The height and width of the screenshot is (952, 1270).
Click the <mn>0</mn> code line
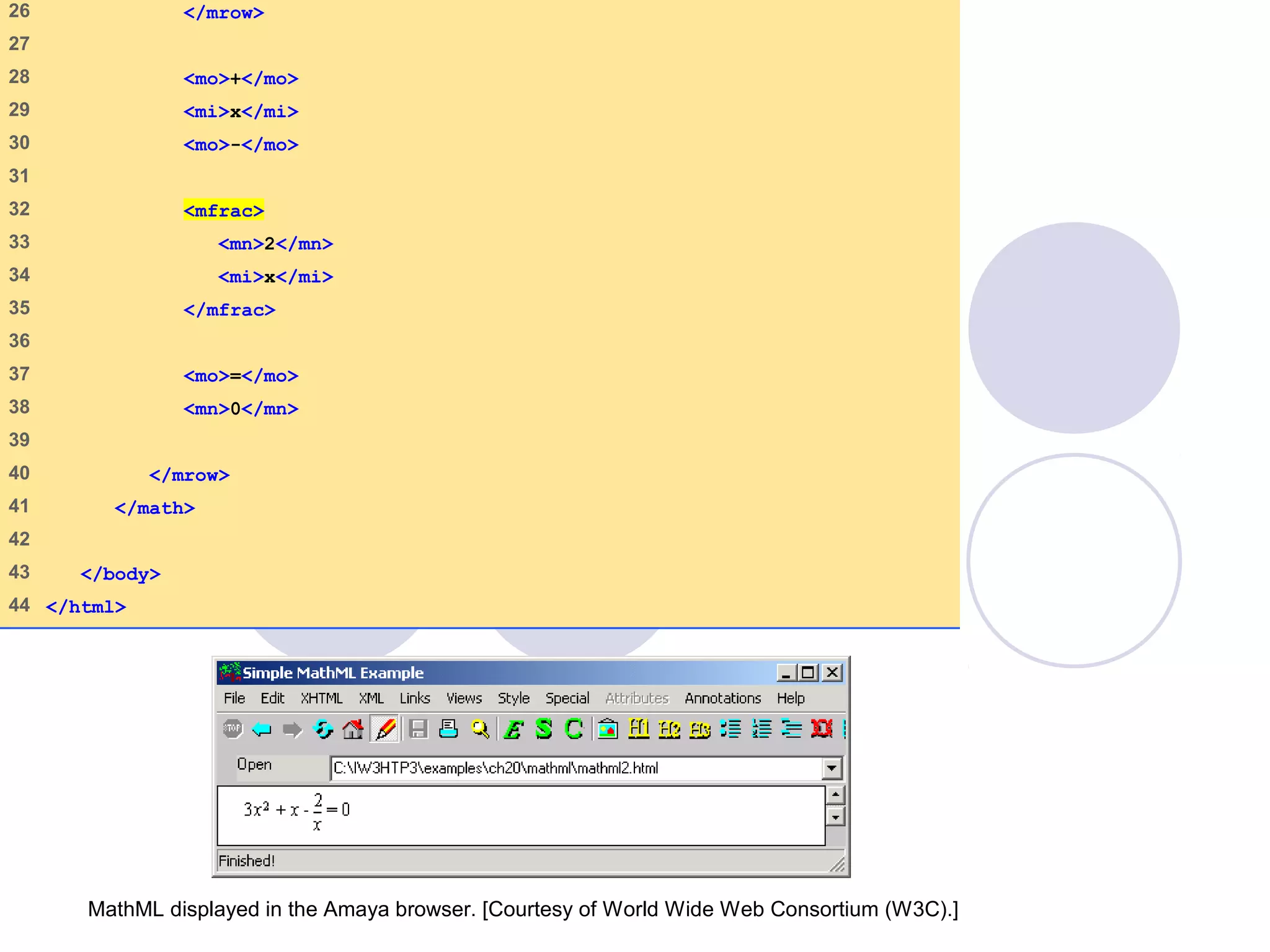(241, 409)
